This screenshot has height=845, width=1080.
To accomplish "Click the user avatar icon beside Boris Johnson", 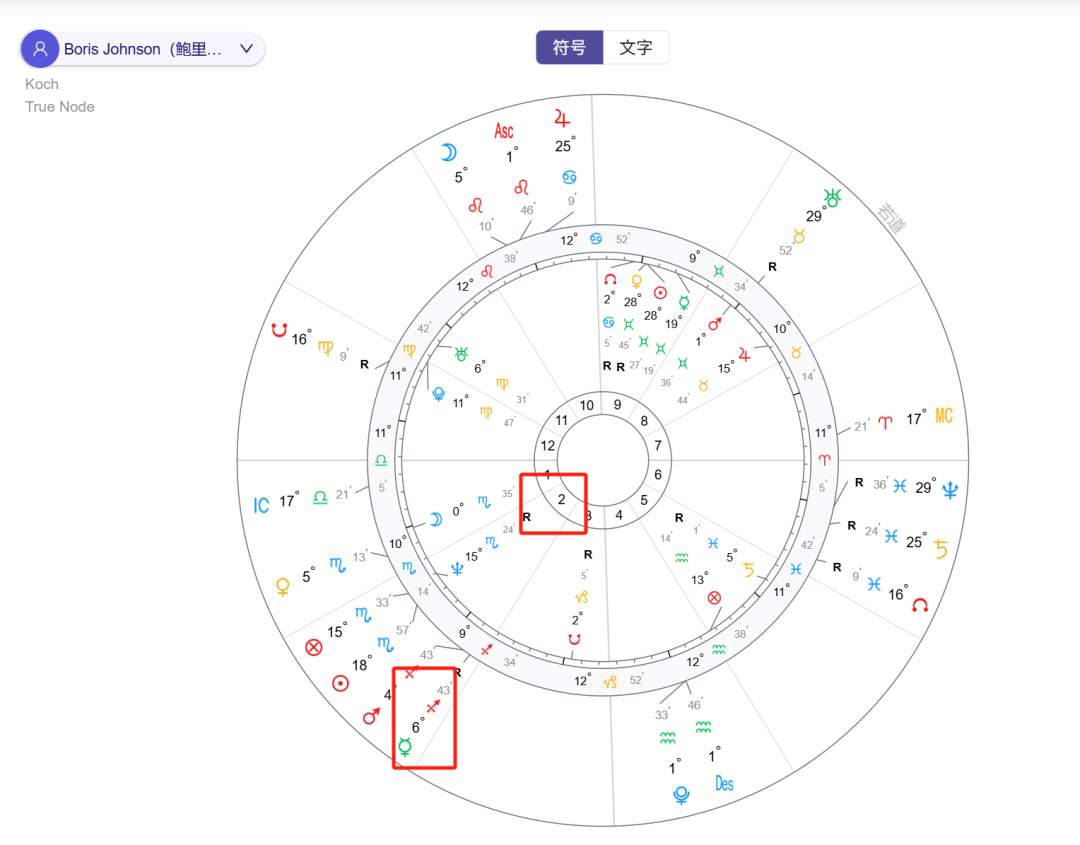I will [39, 48].
